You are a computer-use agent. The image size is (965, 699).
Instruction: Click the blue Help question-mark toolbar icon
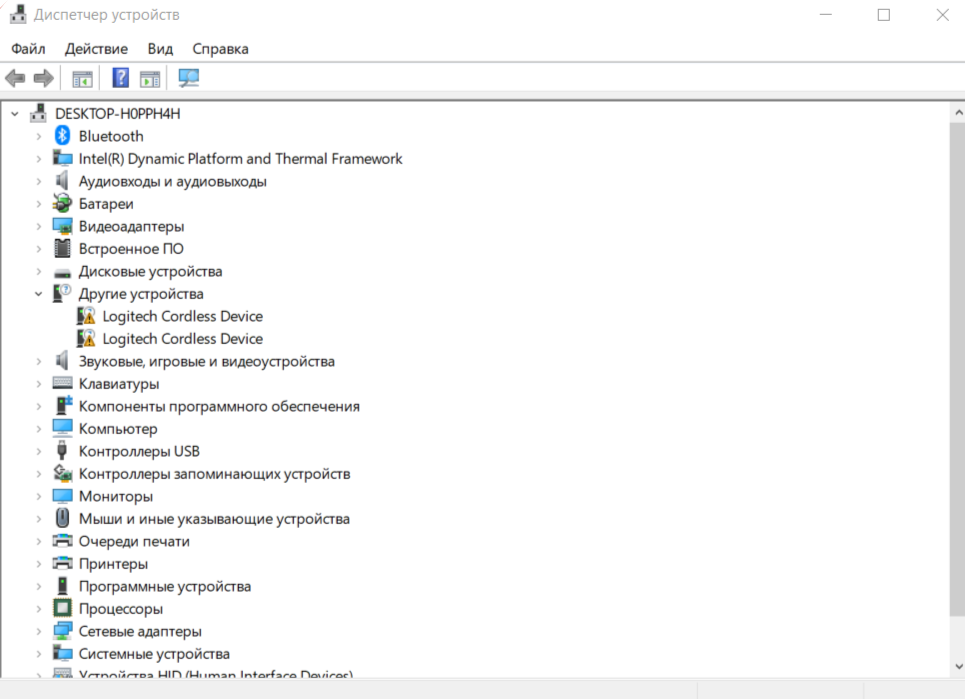pyautogui.click(x=121, y=78)
